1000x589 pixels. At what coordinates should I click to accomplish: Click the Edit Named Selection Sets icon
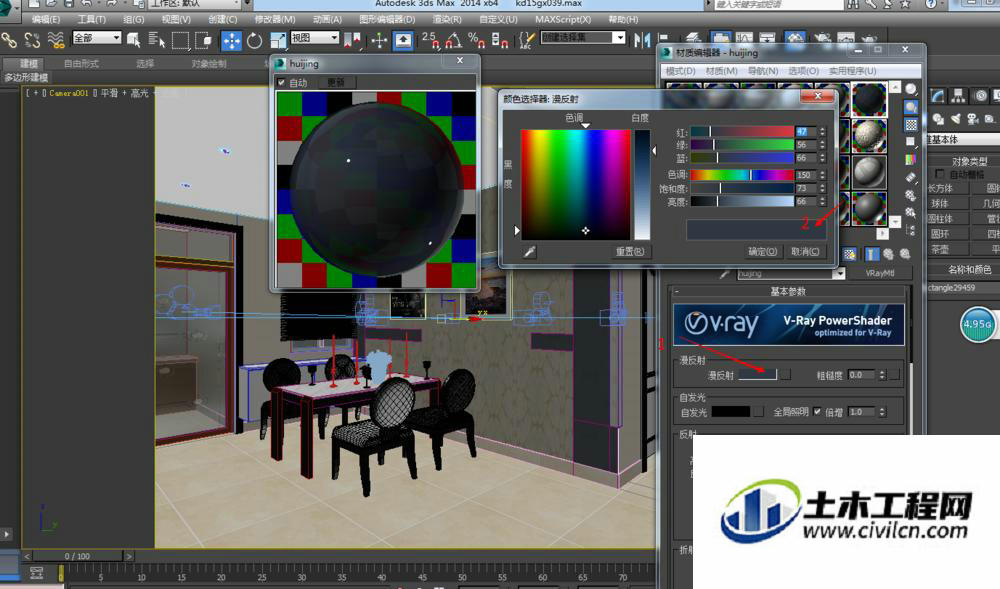(526, 40)
